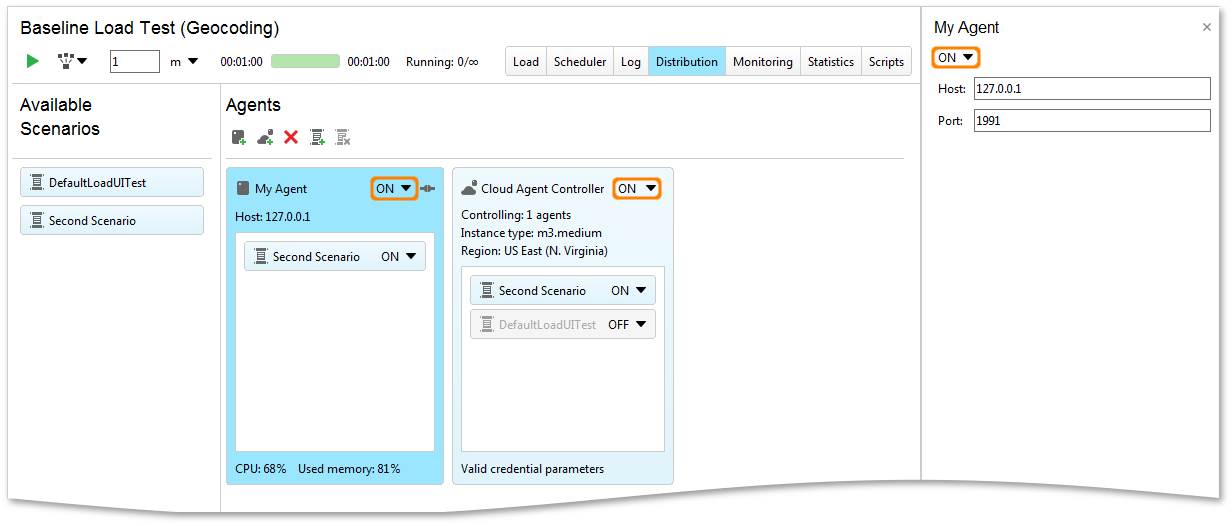The image size is (1232, 526).
Task: Click the Host field showing 127.0.0.1
Action: pos(1092,88)
